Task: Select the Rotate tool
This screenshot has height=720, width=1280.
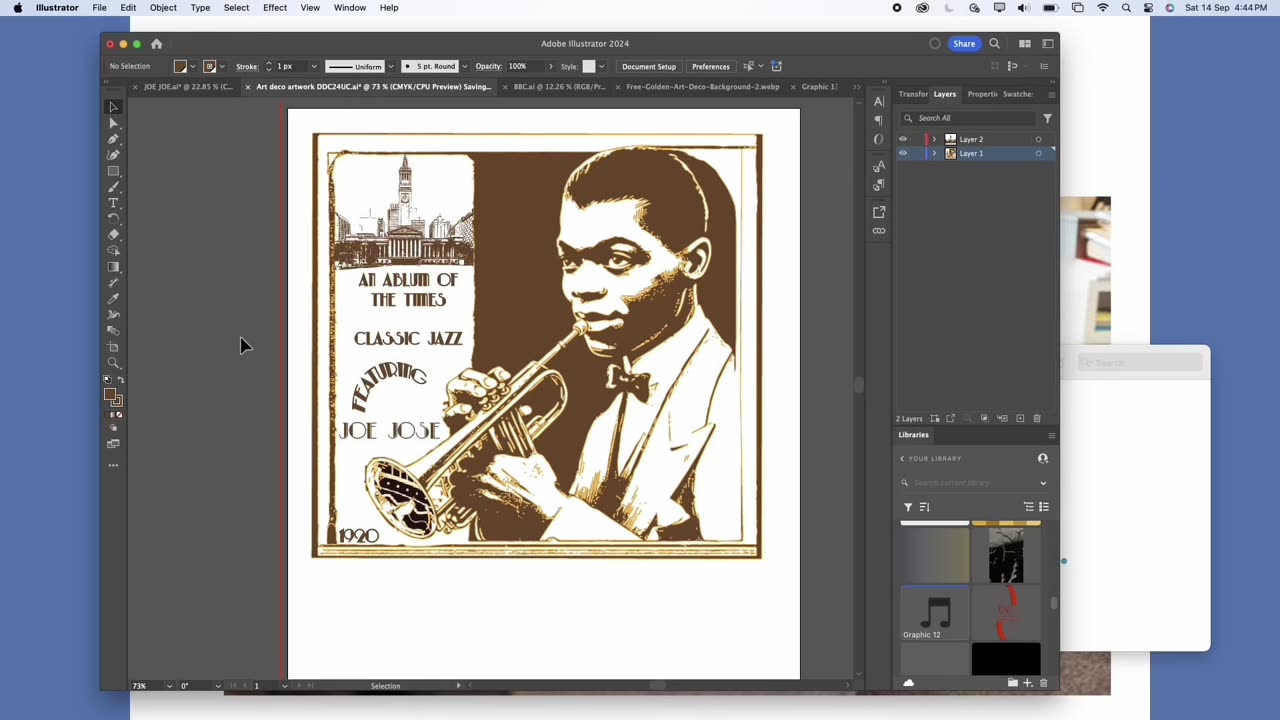Action: point(113,219)
